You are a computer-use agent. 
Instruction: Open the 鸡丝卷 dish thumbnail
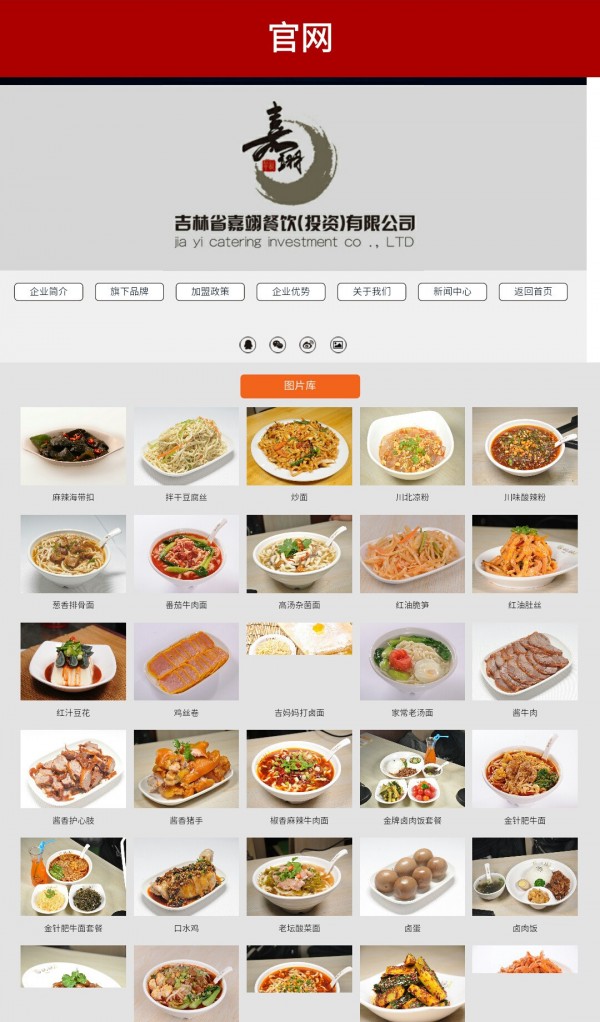pos(186,662)
